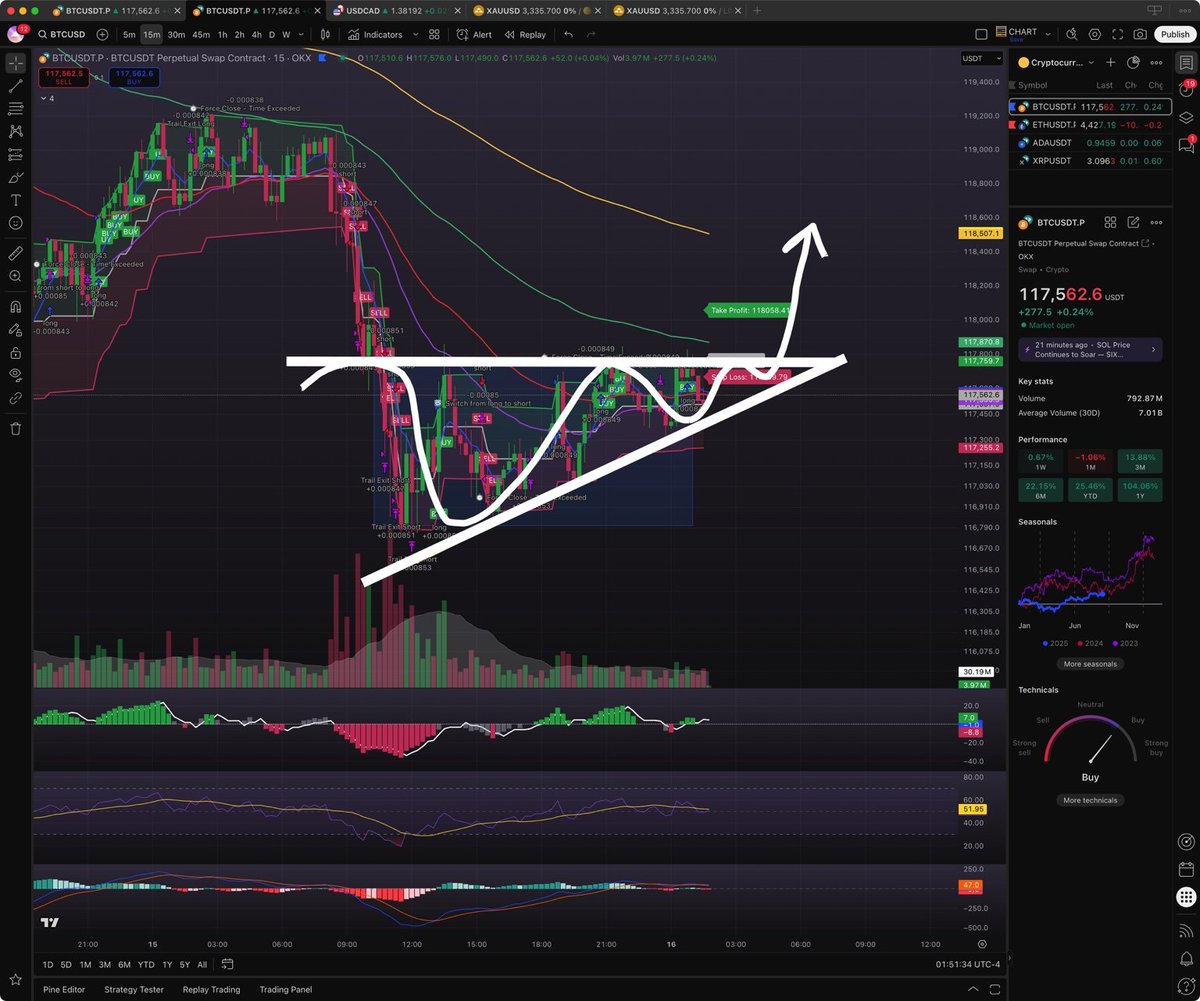Click the remove objects trash icon
Image resolution: width=1200 pixels, height=1001 pixels.
pyautogui.click(x=15, y=428)
